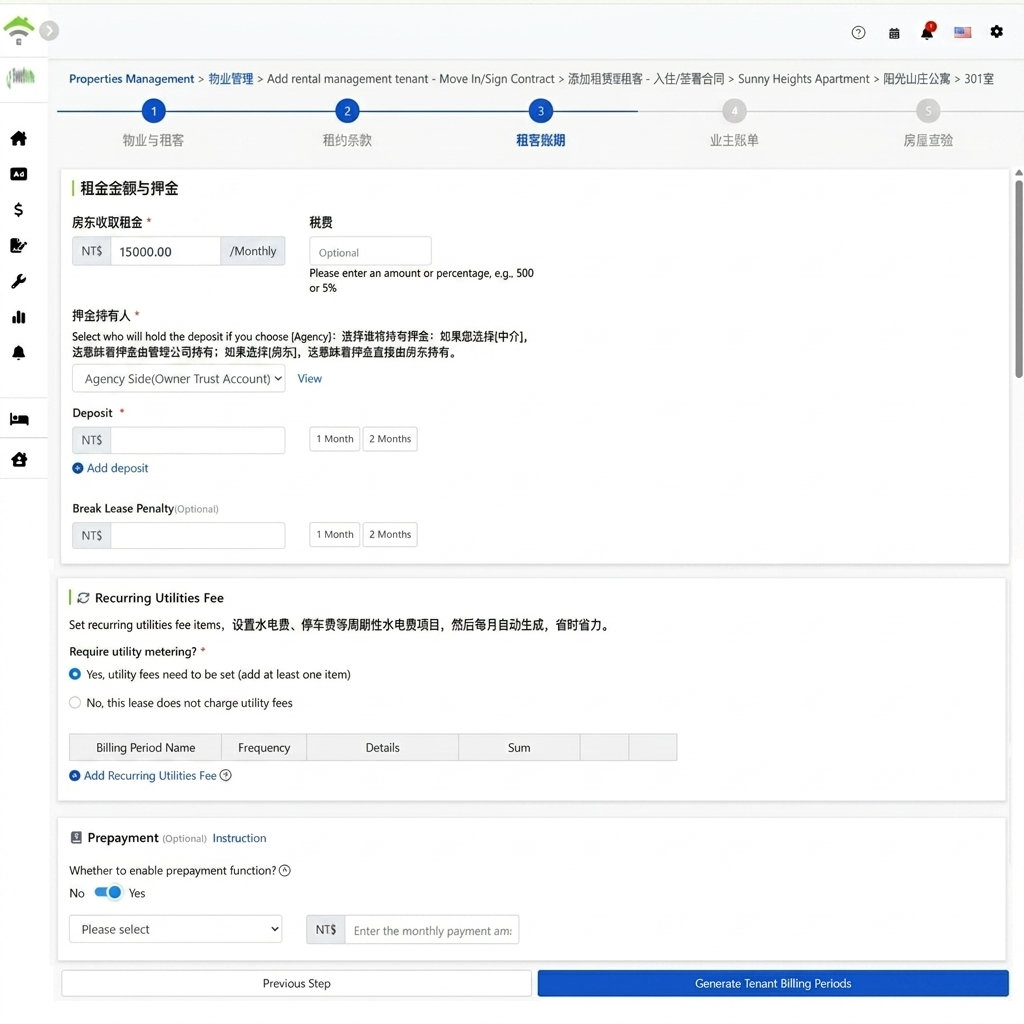The image size is (1024, 1024).
Task: Go to the home sidebar icon
Action: coord(19,138)
